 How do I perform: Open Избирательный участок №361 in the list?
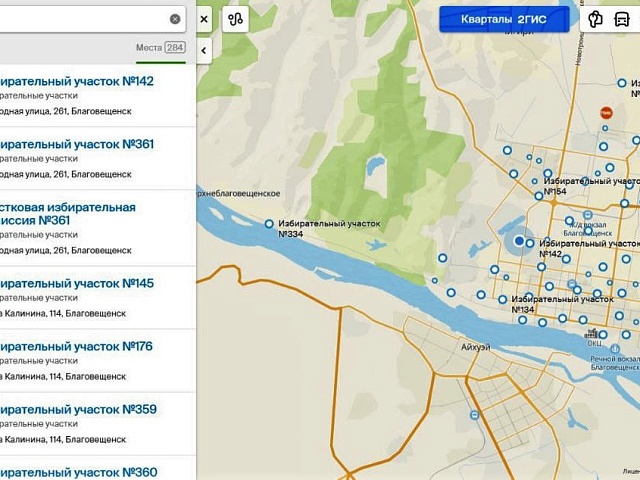pos(76,144)
